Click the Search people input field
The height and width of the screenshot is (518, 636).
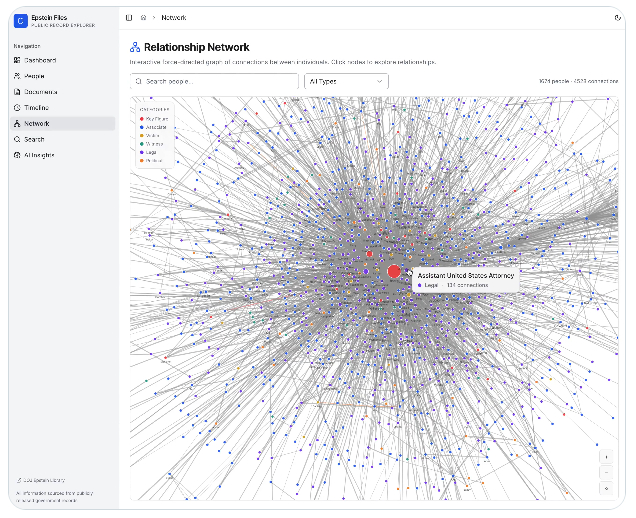tap(215, 81)
